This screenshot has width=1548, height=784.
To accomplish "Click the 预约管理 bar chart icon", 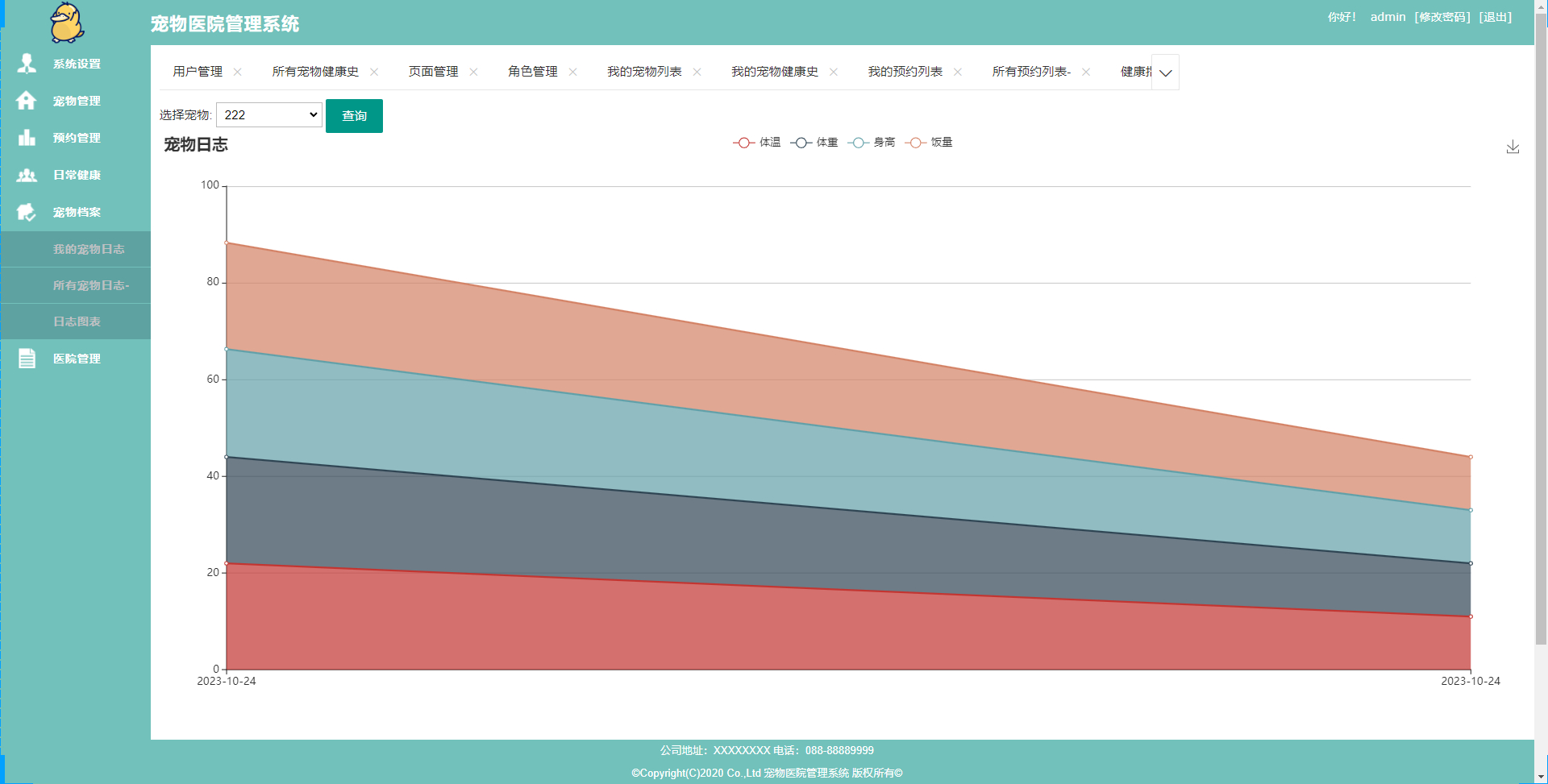I will pos(27,138).
